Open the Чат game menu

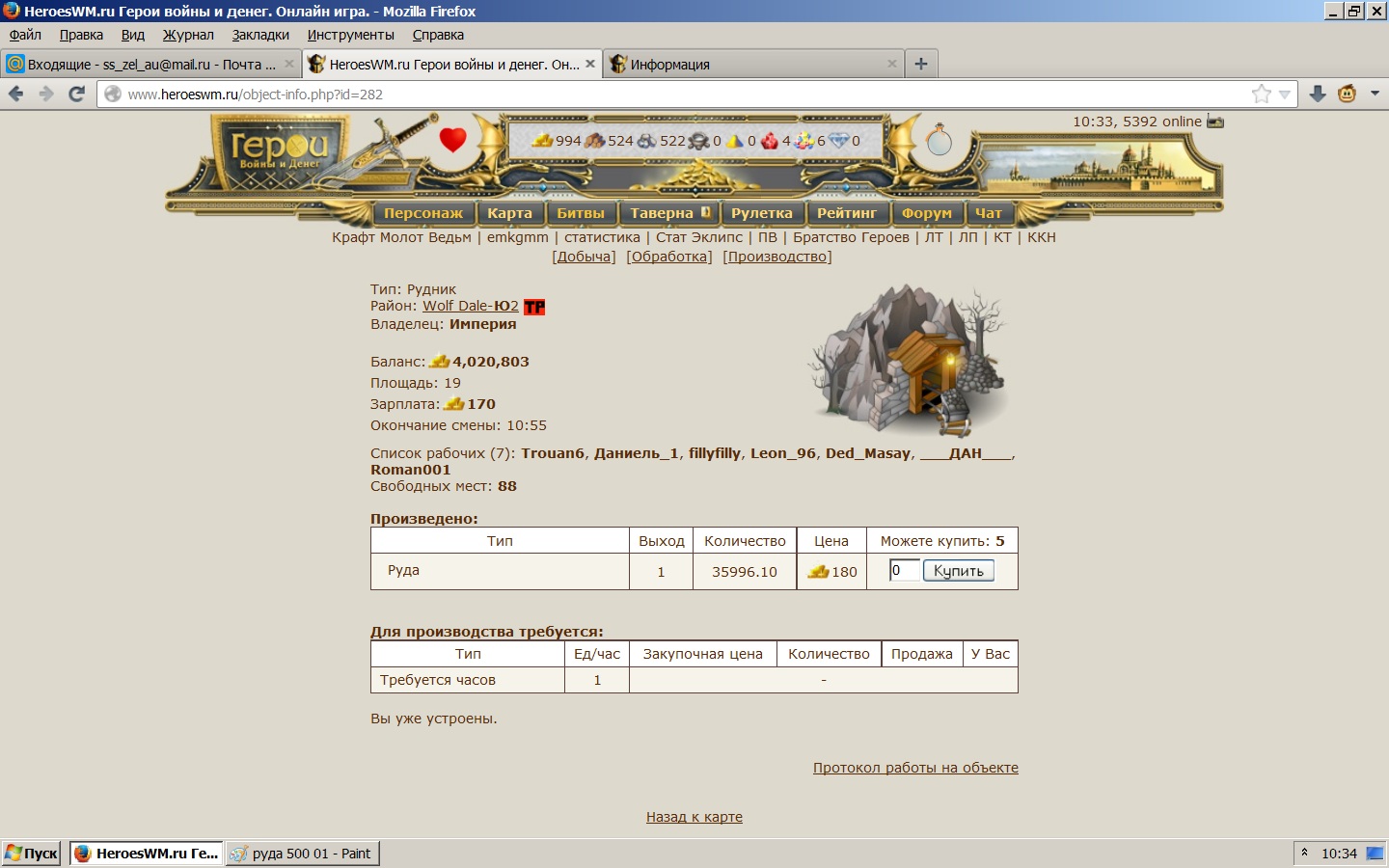tap(989, 213)
